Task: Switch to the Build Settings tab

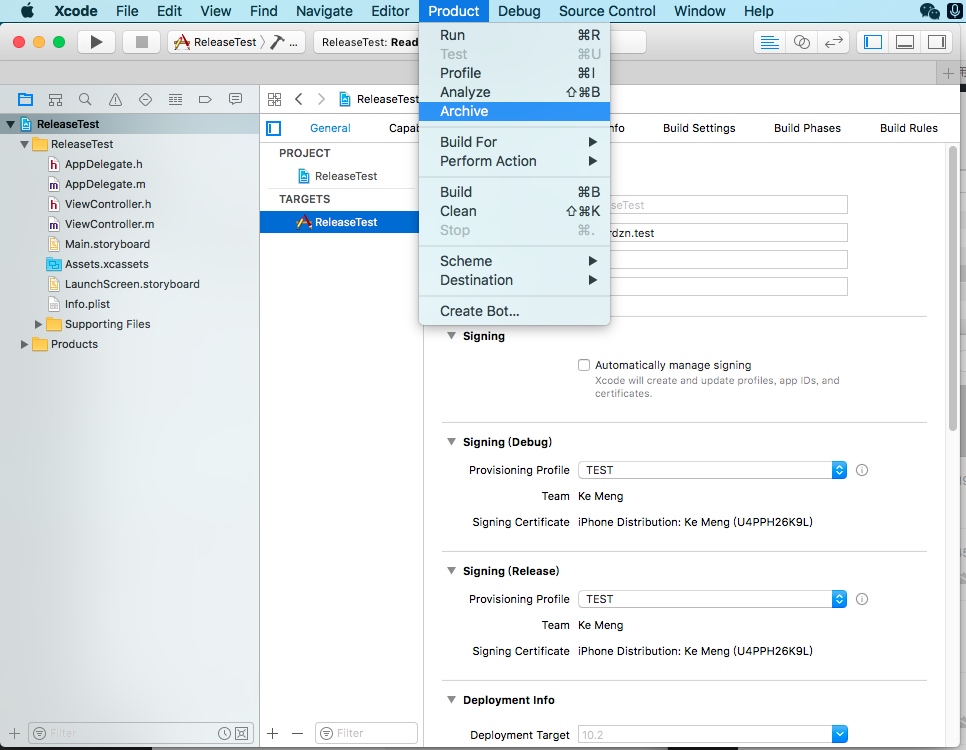Action: coord(699,128)
